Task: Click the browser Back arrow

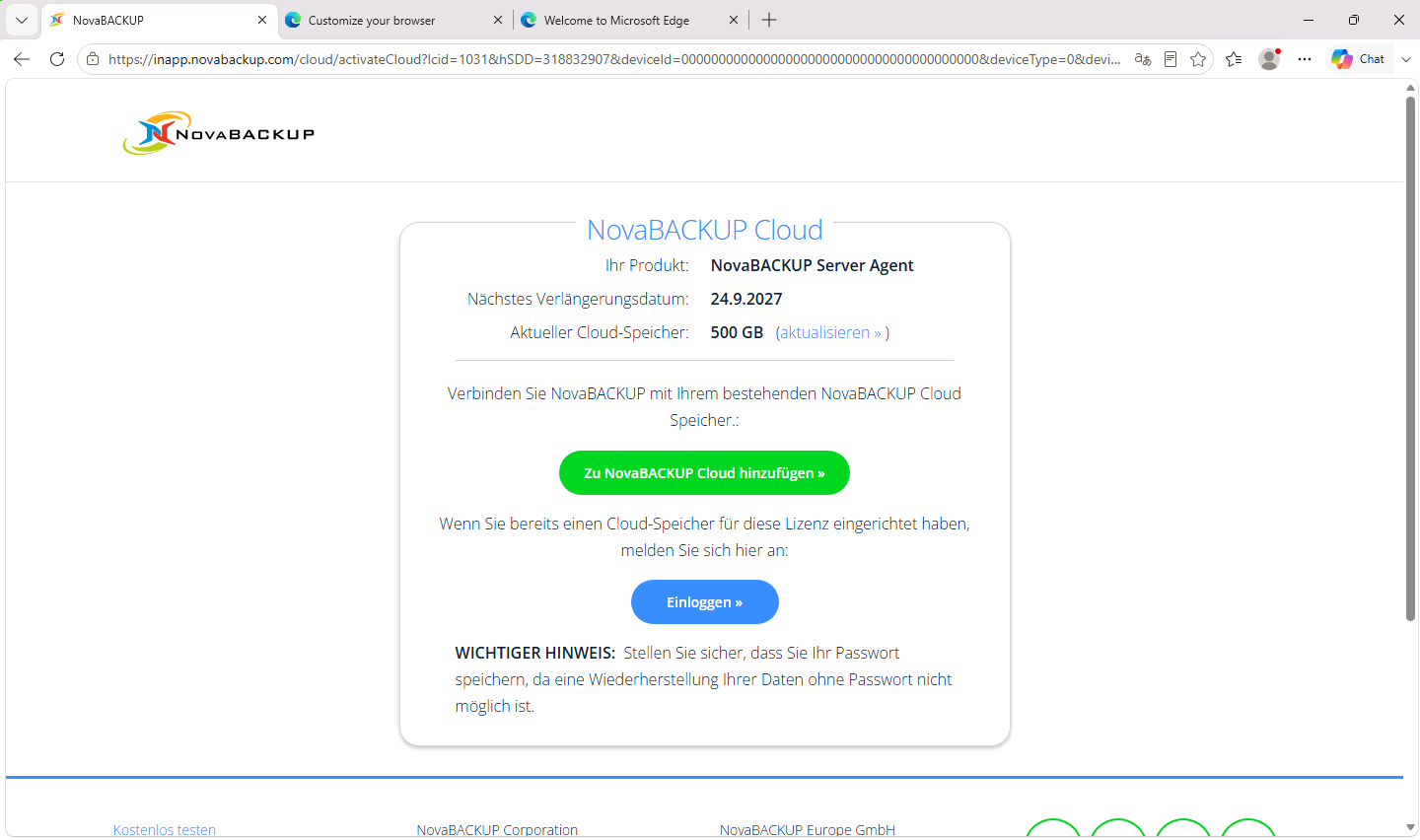Action: 22,59
